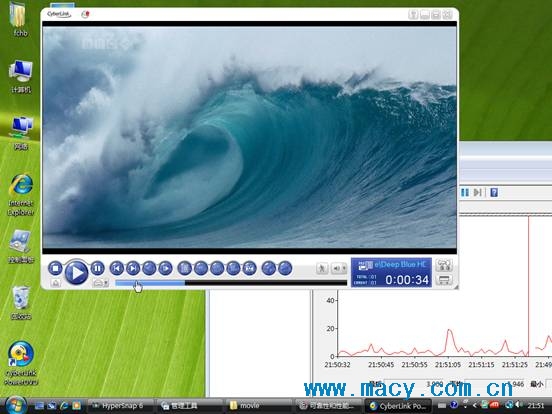Skip to the next chapter
The width and height of the screenshot is (552, 414).
pyautogui.click(x=133, y=268)
